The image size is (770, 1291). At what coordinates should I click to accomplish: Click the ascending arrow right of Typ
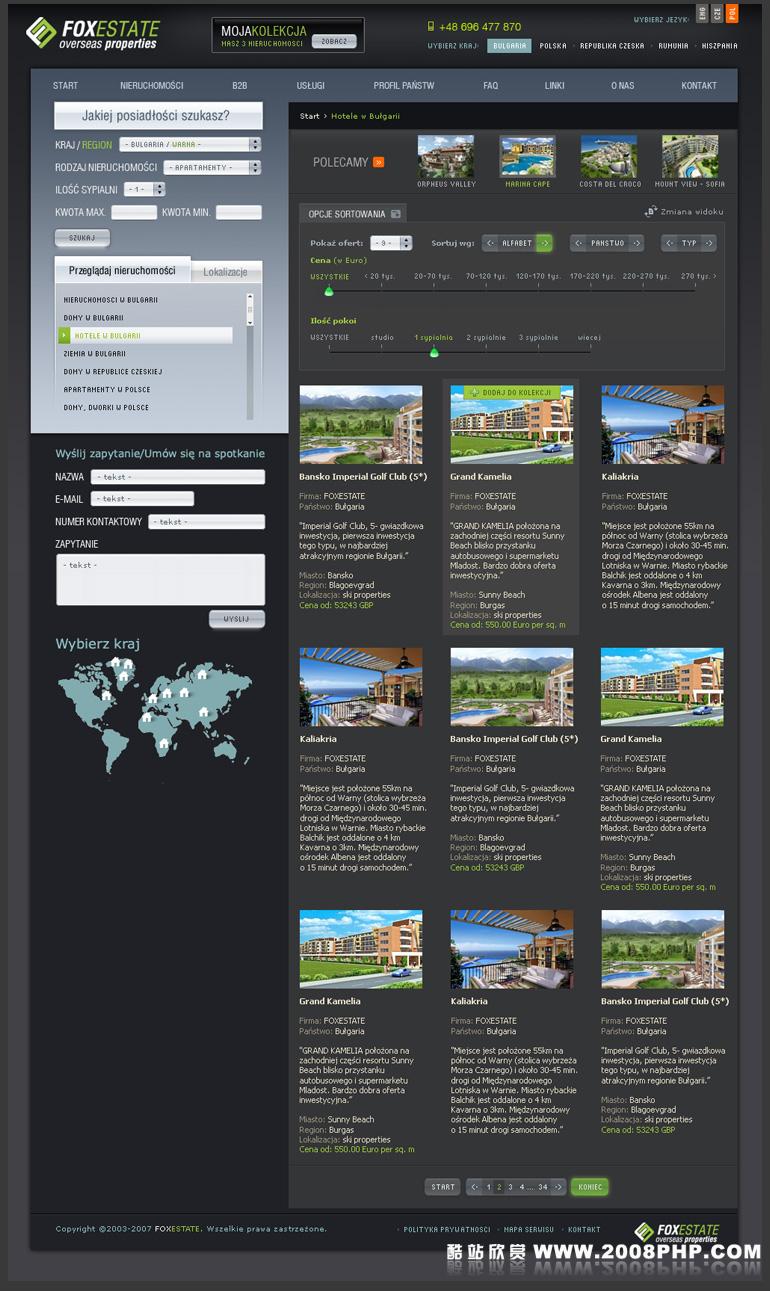708,243
